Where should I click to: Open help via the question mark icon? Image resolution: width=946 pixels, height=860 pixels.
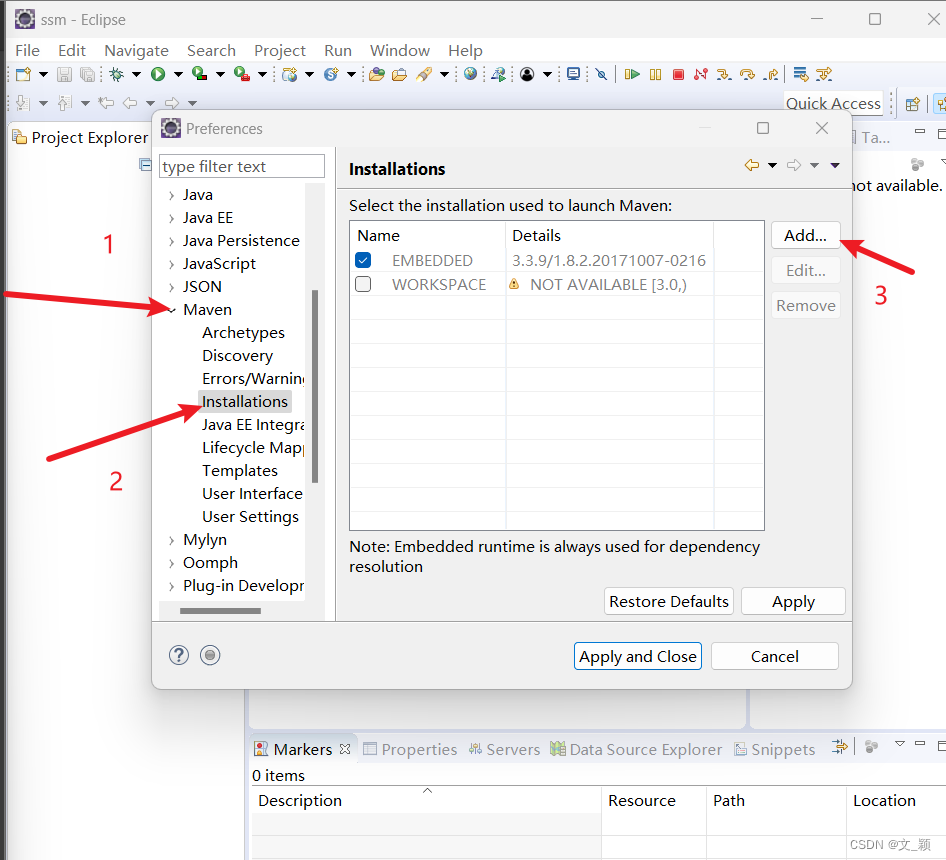(178, 655)
